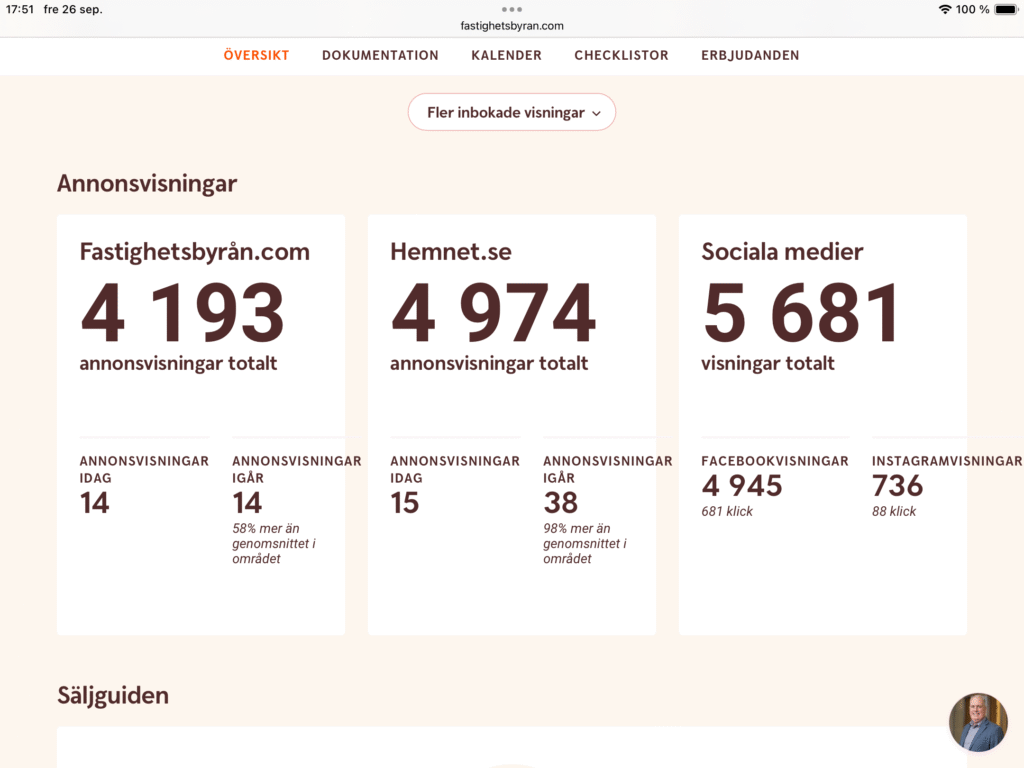
Task: Tap the fastighetsbyran.com address field
Action: click(x=512, y=26)
